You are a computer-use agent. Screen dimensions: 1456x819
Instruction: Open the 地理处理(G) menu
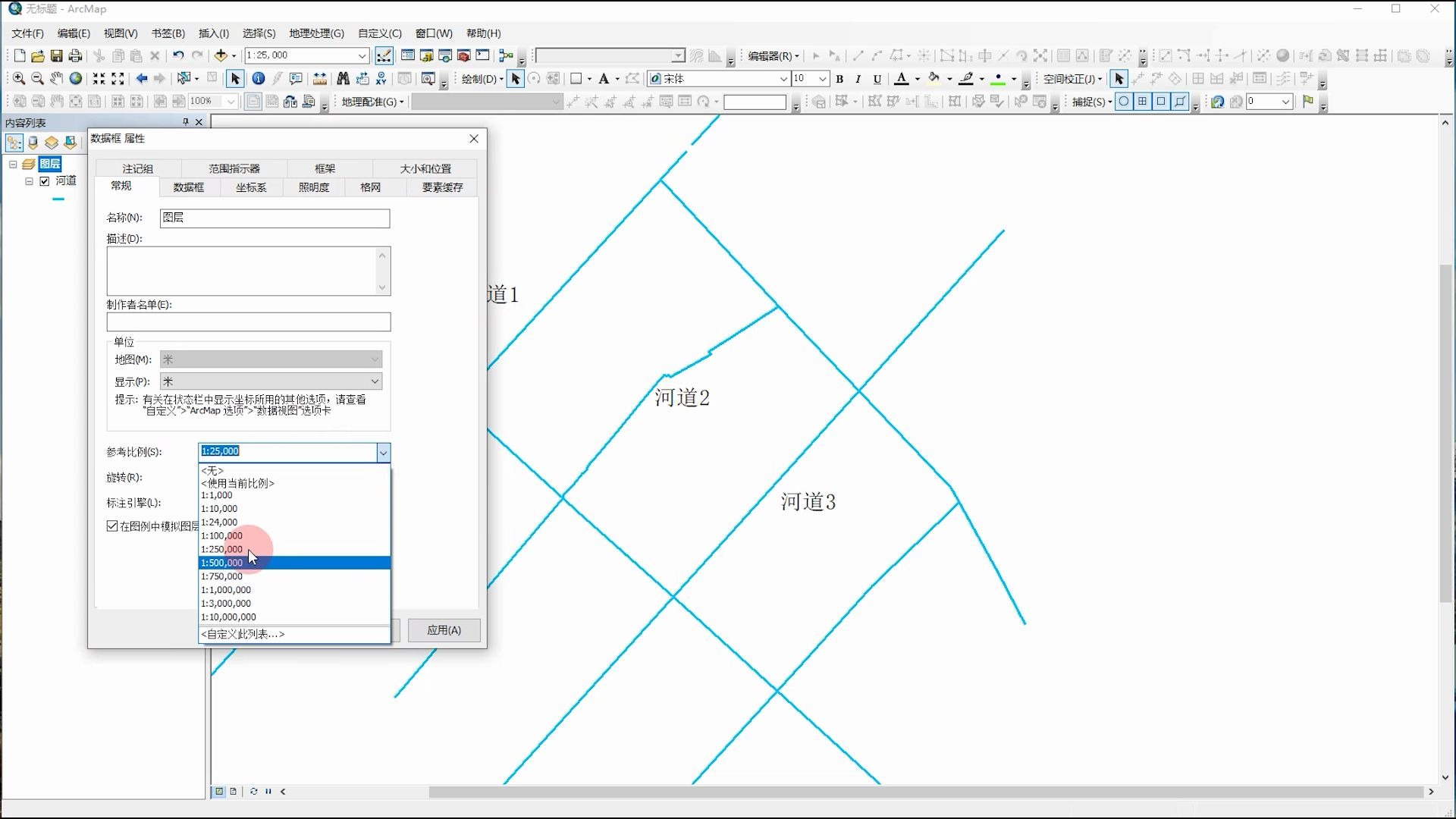tap(316, 33)
